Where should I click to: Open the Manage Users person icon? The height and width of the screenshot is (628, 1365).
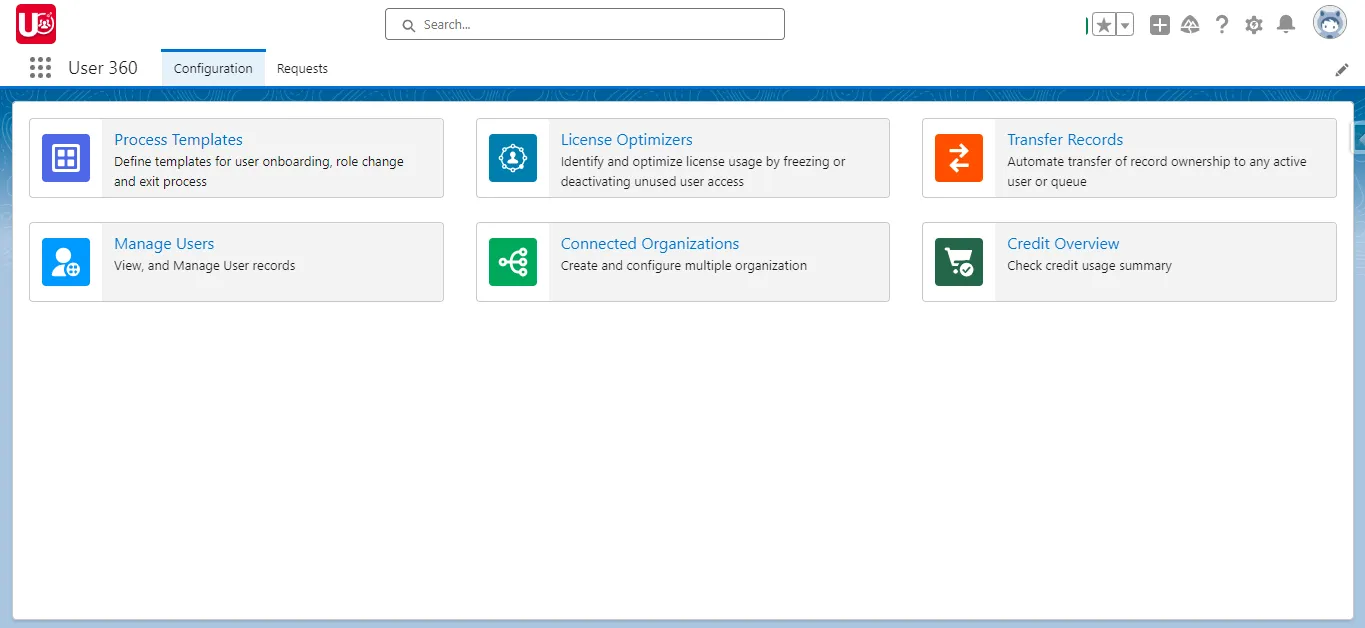point(66,262)
